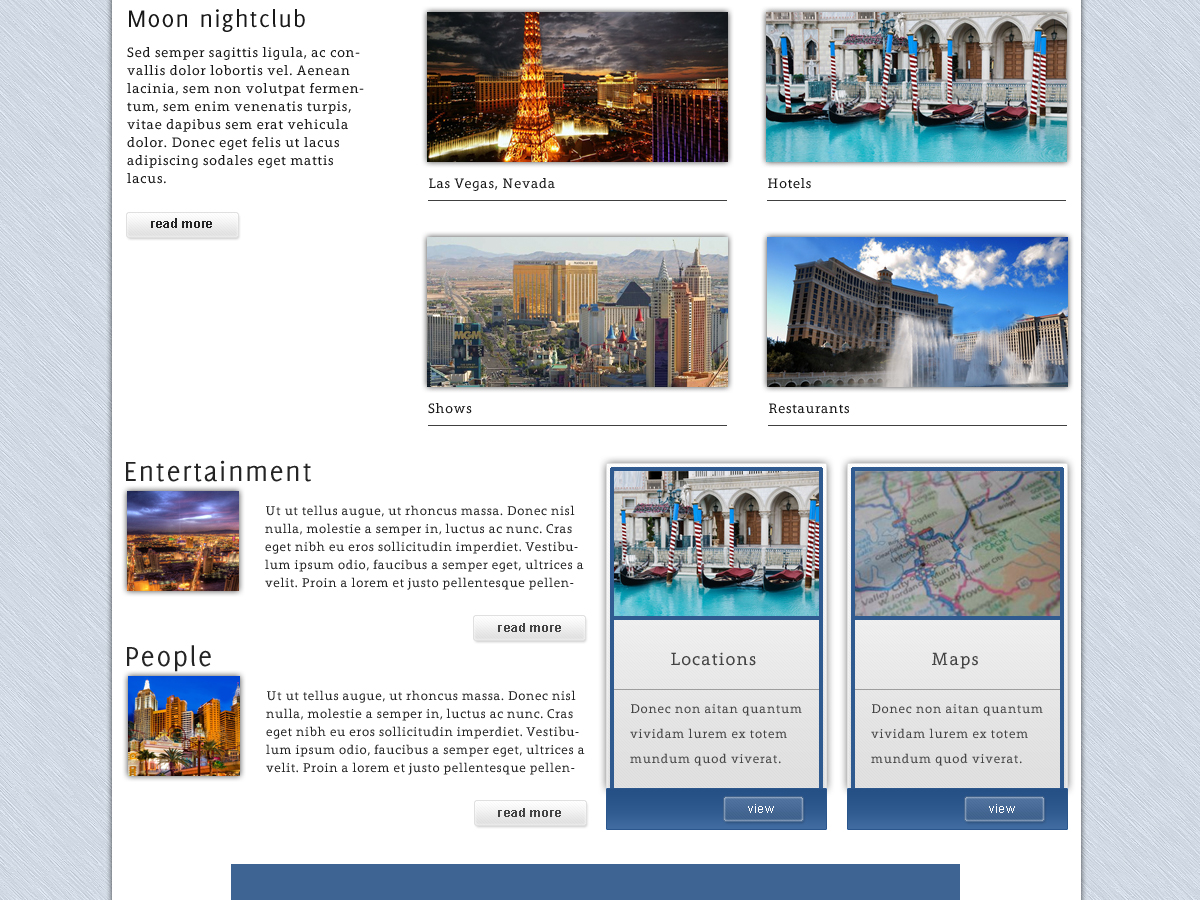Select the Locations card title
Image resolution: width=1200 pixels, height=900 pixels.
click(x=714, y=659)
